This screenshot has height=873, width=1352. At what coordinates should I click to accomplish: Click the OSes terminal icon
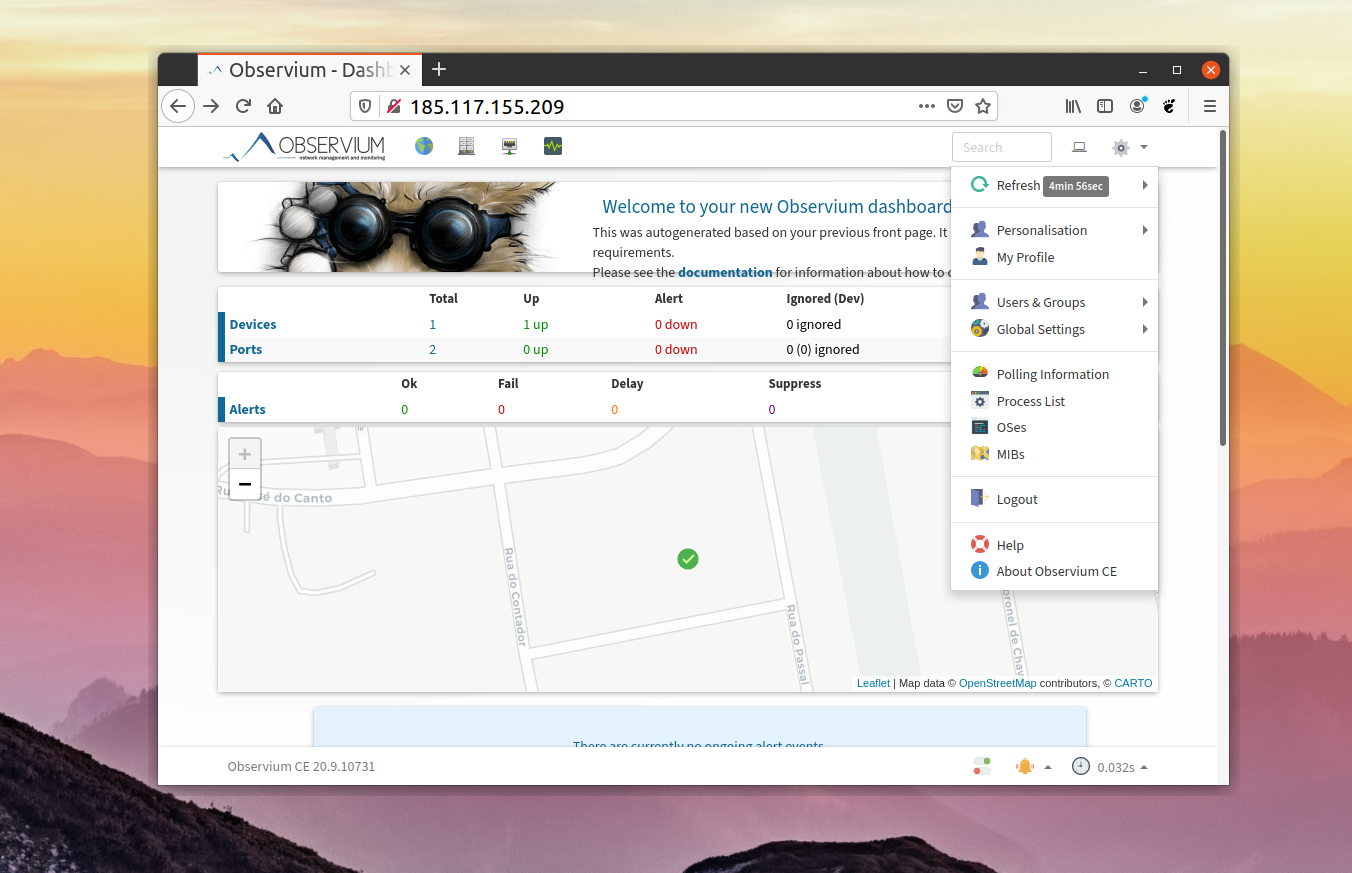pos(980,427)
